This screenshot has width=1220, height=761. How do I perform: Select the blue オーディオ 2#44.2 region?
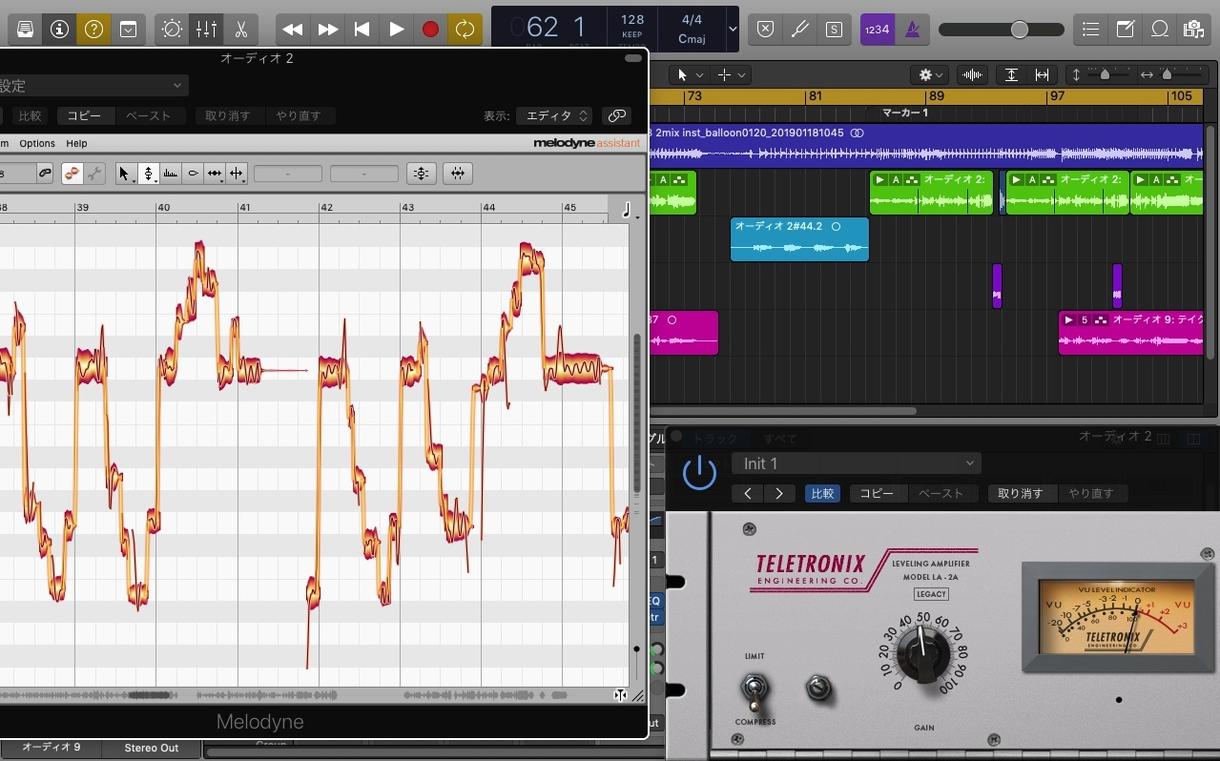799,239
